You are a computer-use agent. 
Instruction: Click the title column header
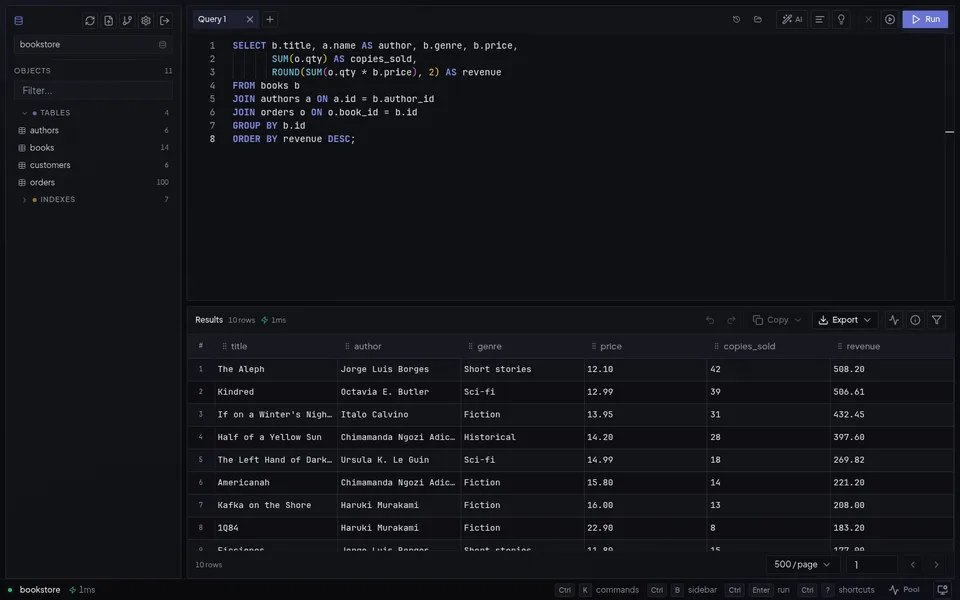point(276,347)
